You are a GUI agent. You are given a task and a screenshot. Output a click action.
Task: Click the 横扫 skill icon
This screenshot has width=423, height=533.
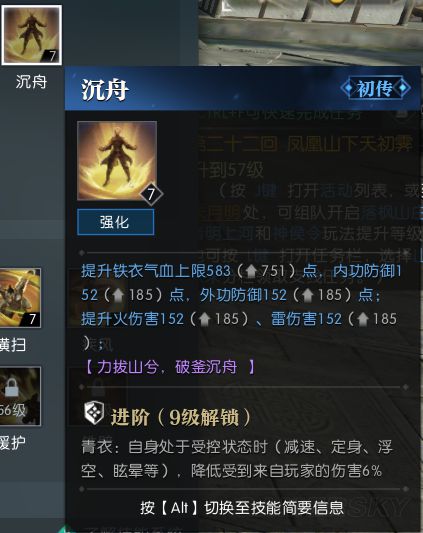point(20,298)
